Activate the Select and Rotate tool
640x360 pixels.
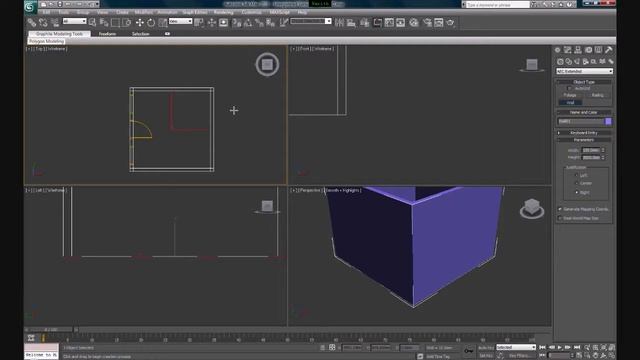(x=151, y=22)
